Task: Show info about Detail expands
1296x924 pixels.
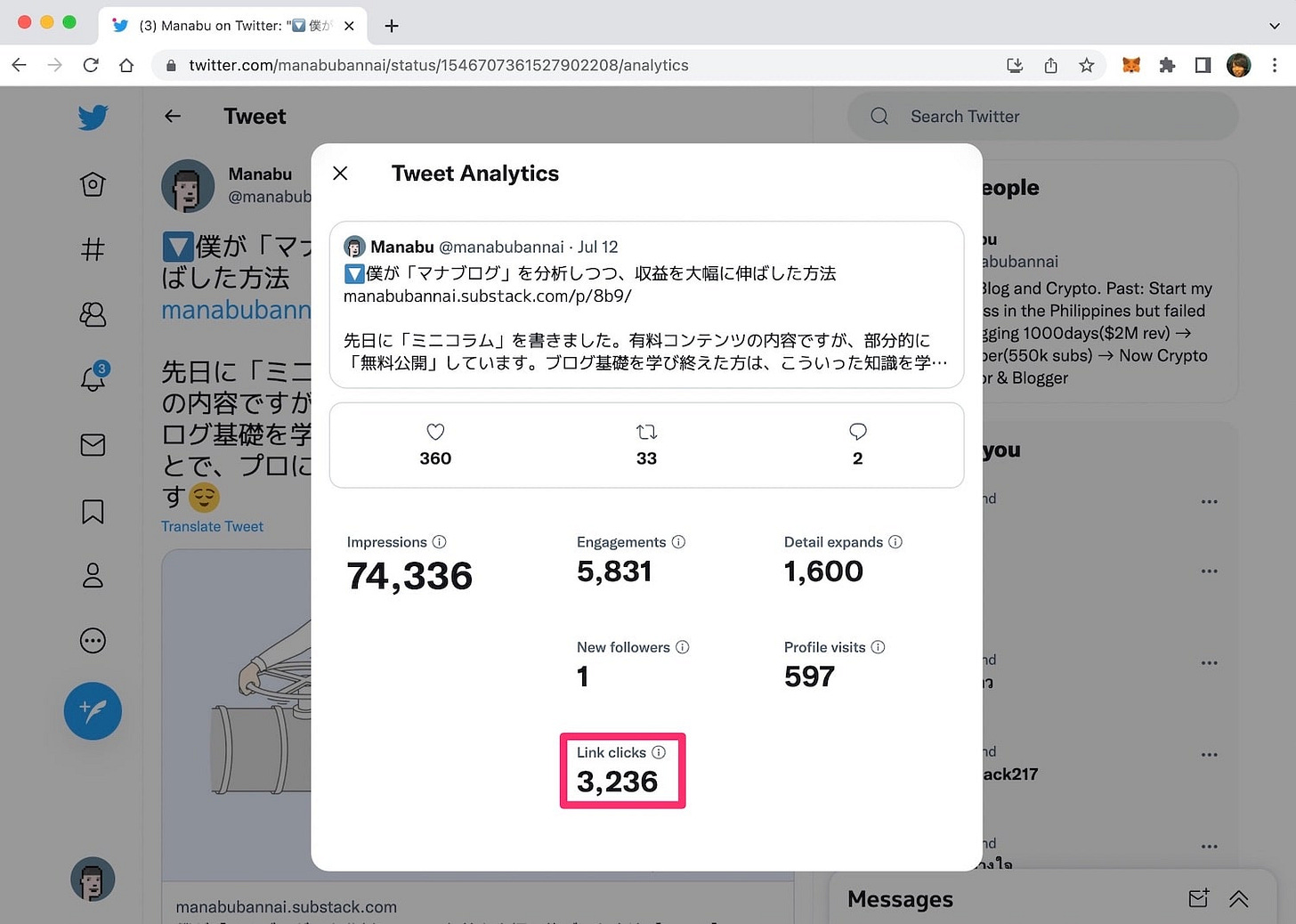Action: [895, 542]
